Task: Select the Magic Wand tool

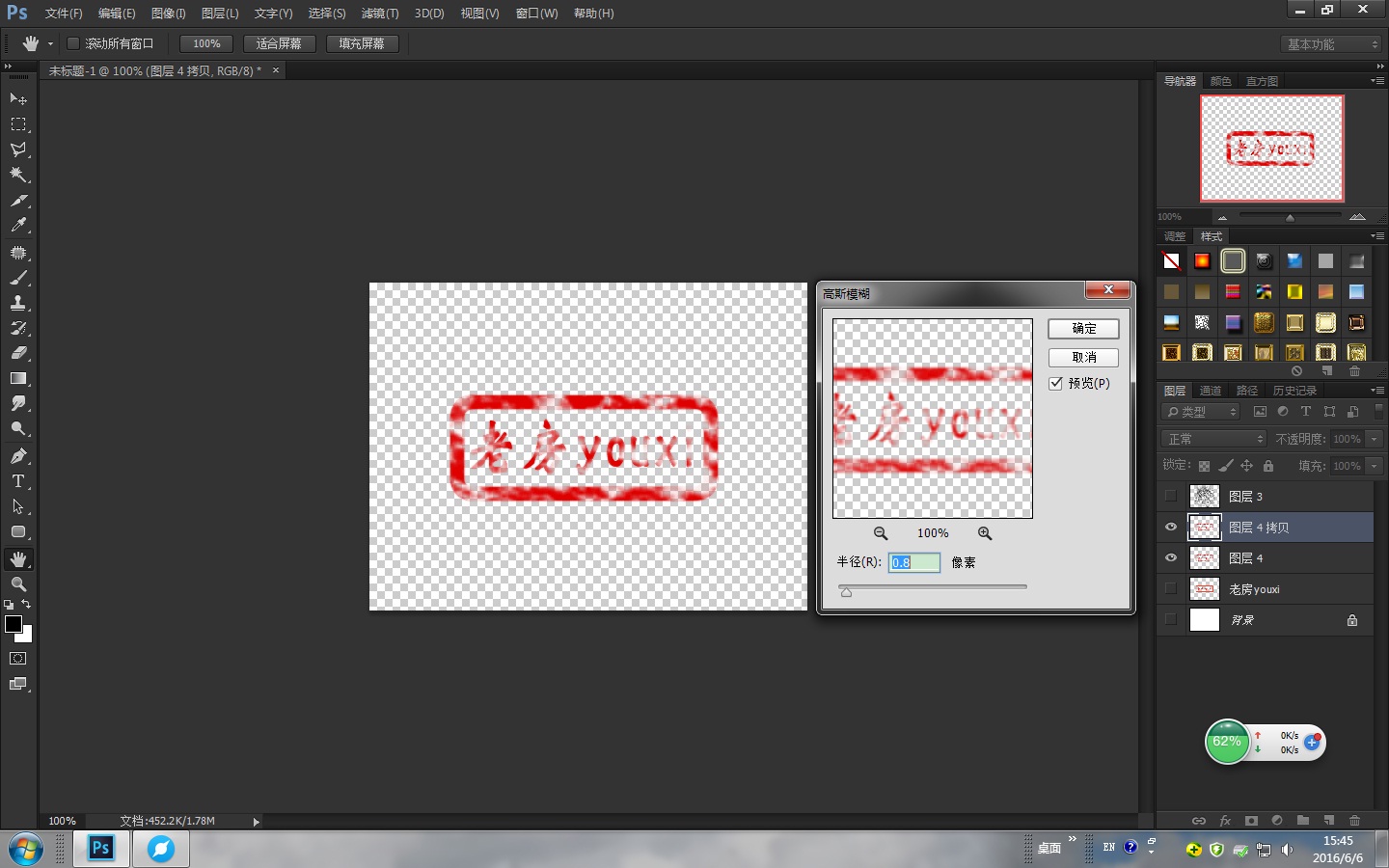Action: pos(18,175)
